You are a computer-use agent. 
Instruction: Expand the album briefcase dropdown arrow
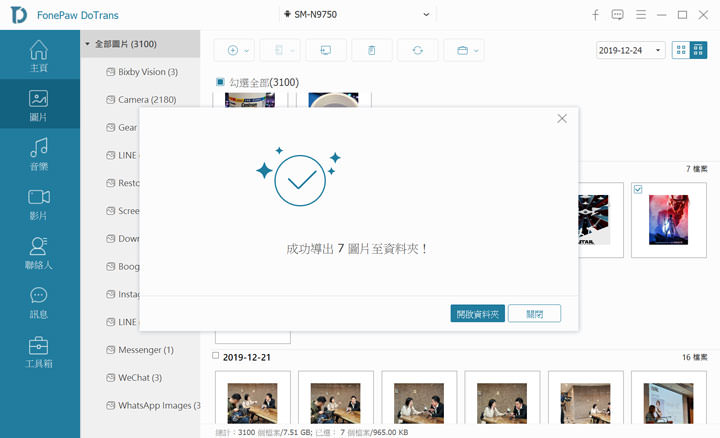[476, 51]
